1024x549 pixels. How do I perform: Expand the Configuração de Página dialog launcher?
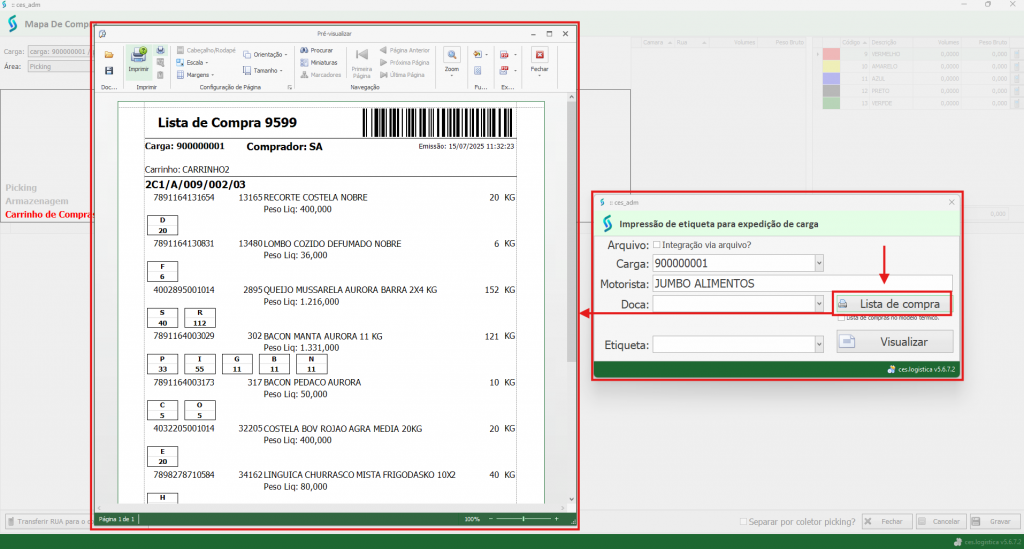[x=289, y=87]
